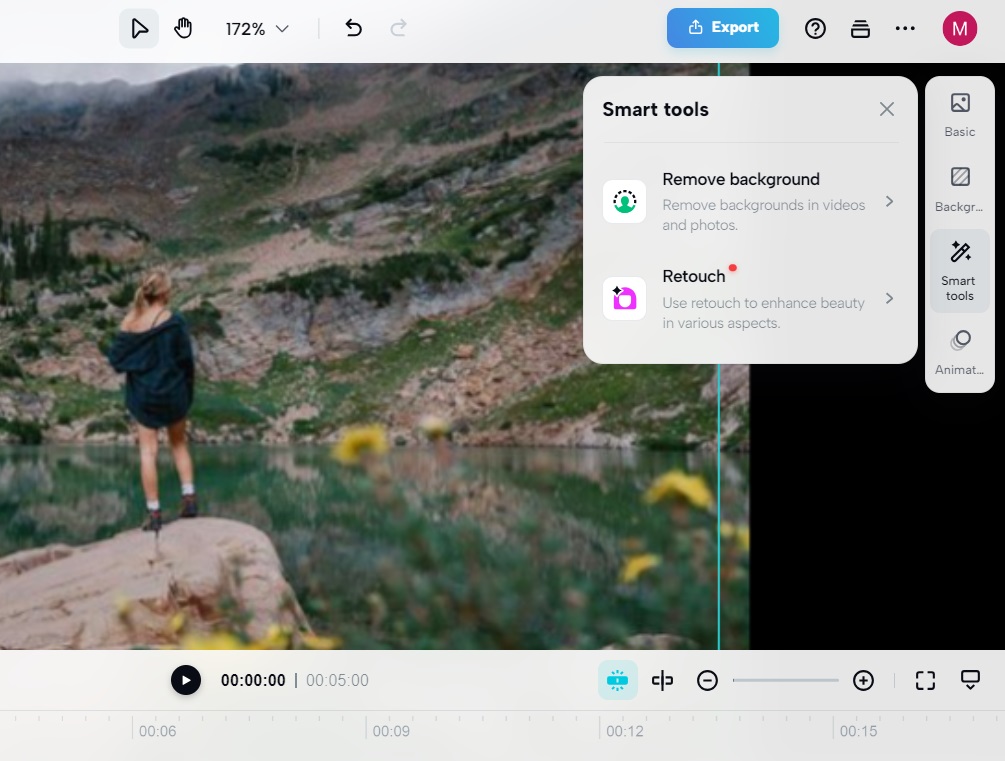Undo the last action
1005x761 pixels.
pyautogui.click(x=353, y=28)
